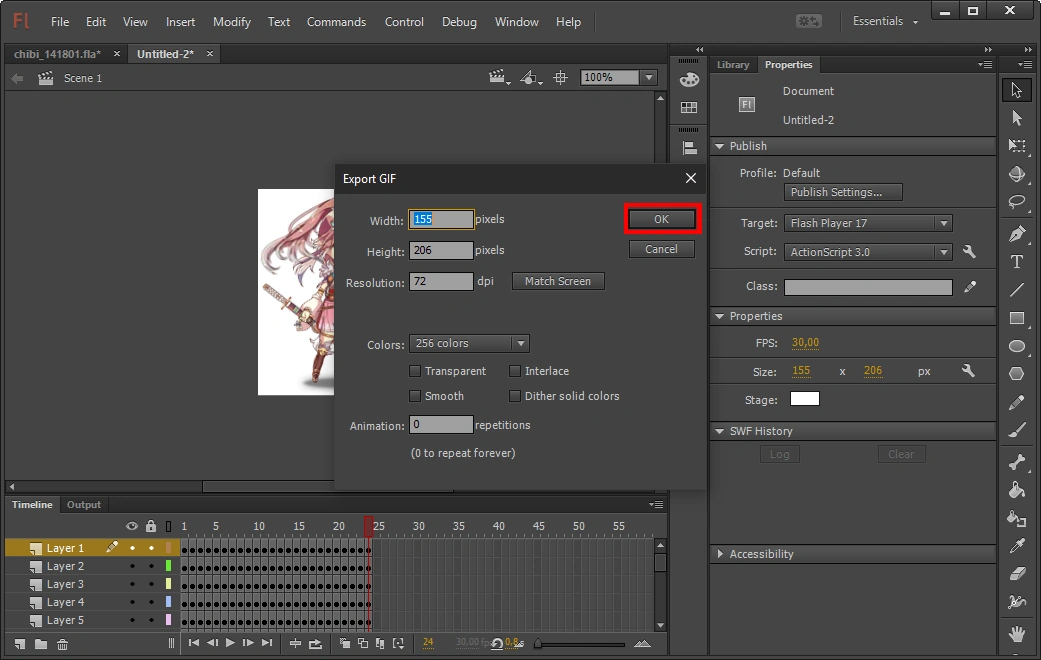Viewport: 1041px width, 660px height.
Task: Expand the Accessibility section
Action: click(761, 554)
